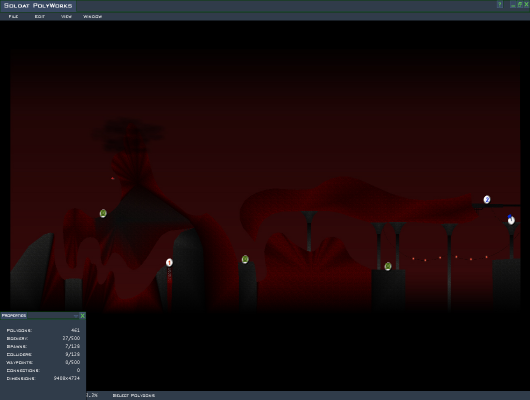
Task: Click the Polygons label in Properties
Action: pyautogui.click(x=19, y=330)
